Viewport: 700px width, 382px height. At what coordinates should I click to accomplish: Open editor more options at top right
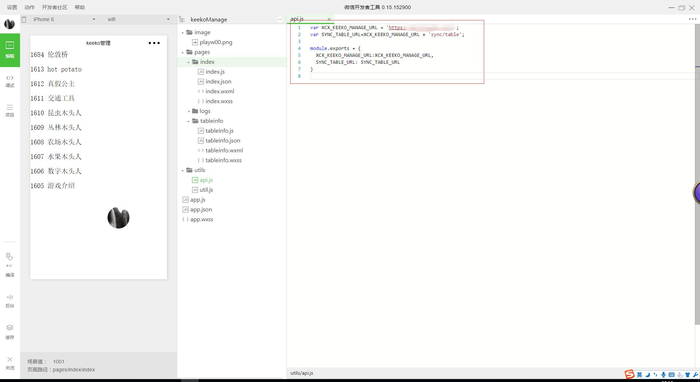pos(692,19)
